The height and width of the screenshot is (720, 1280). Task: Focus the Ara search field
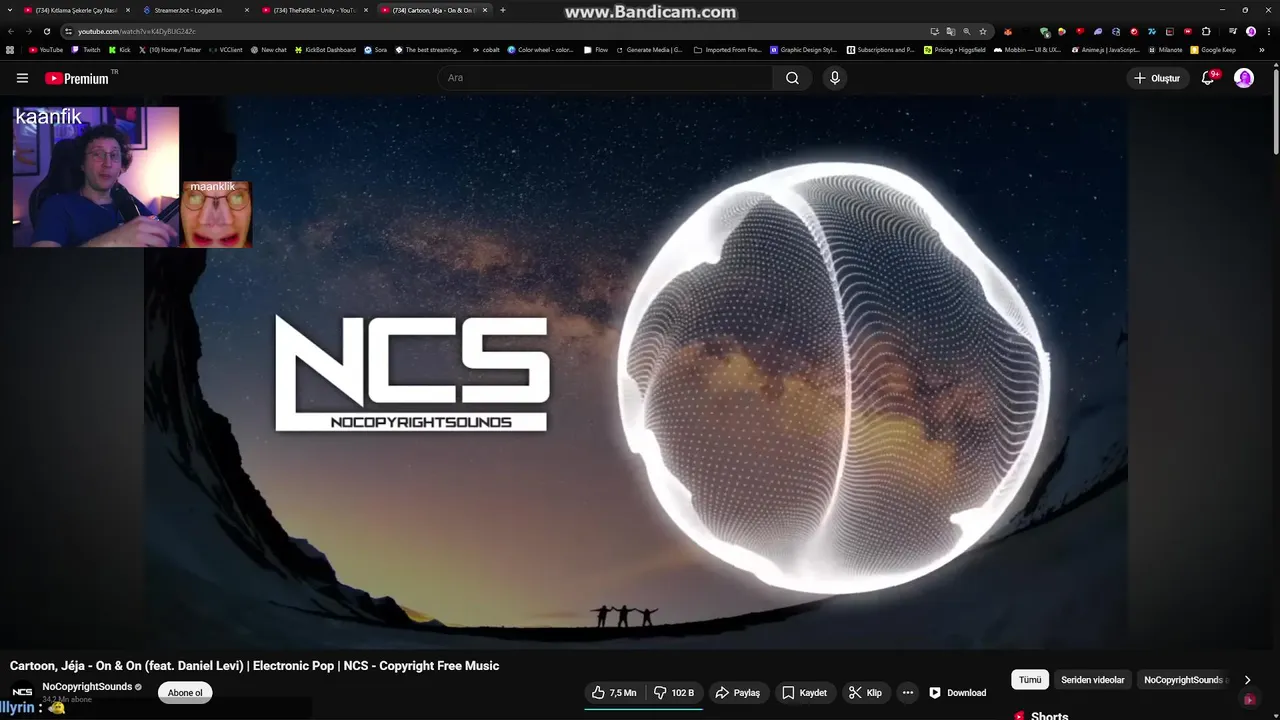pyautogui.click(x=605, y=78)
